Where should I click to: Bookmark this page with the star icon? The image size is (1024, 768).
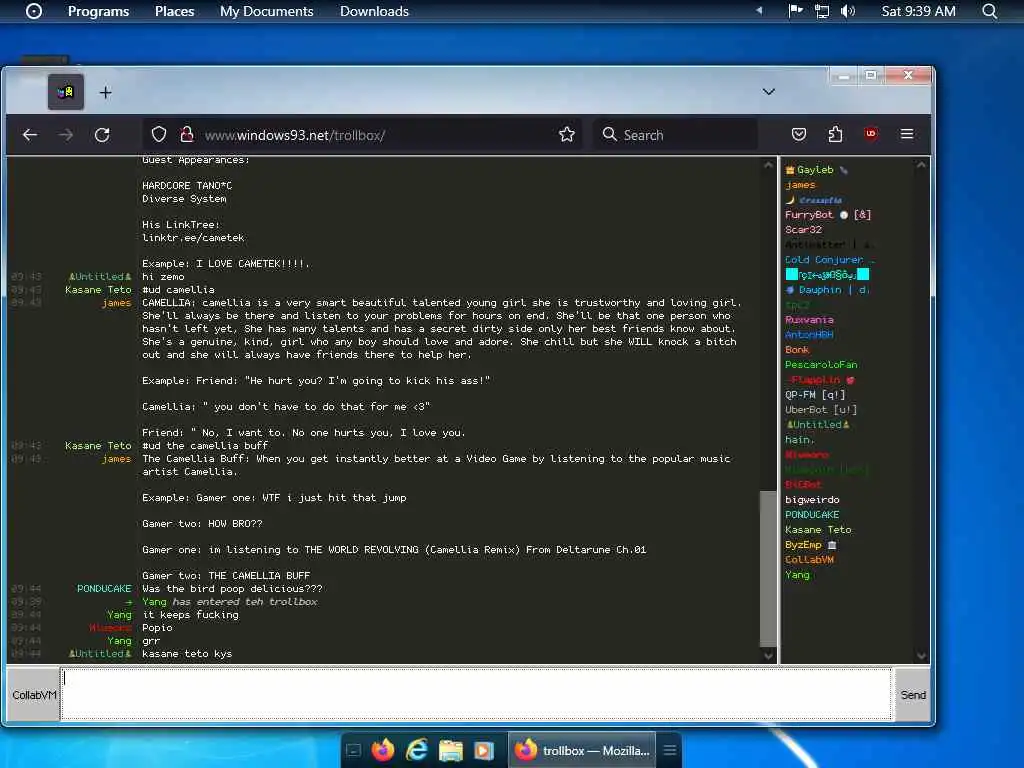pyautogui.click(x=567, y=135)
